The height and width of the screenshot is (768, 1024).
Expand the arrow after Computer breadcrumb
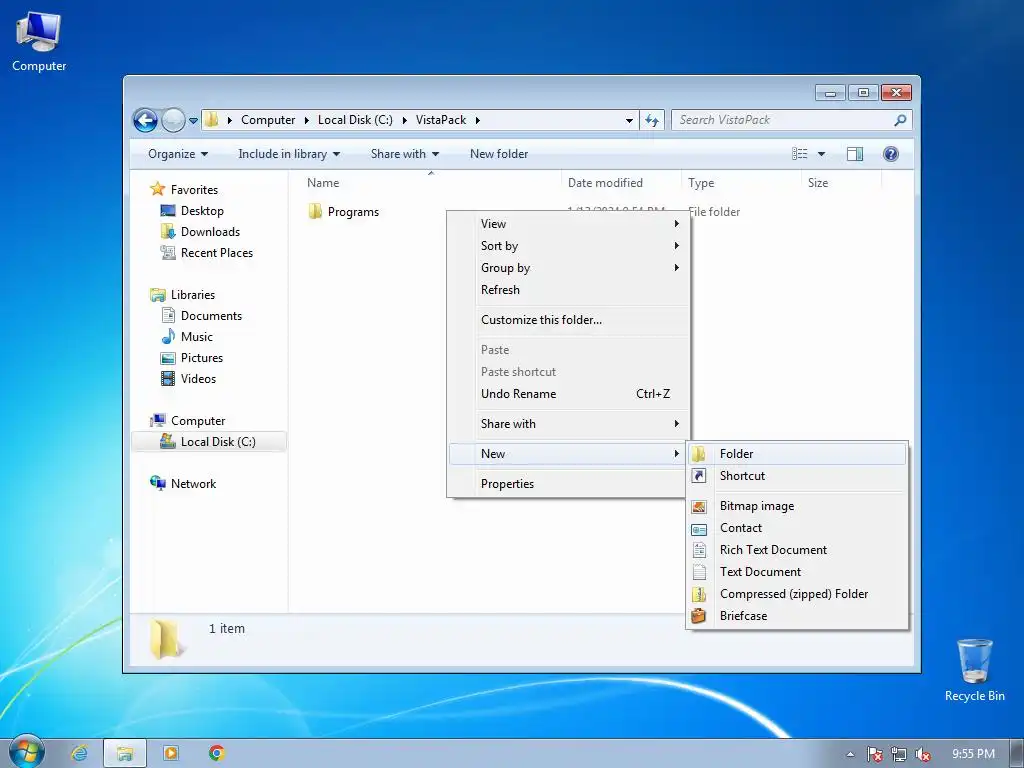pyautogui.click(x=306, y=120)
